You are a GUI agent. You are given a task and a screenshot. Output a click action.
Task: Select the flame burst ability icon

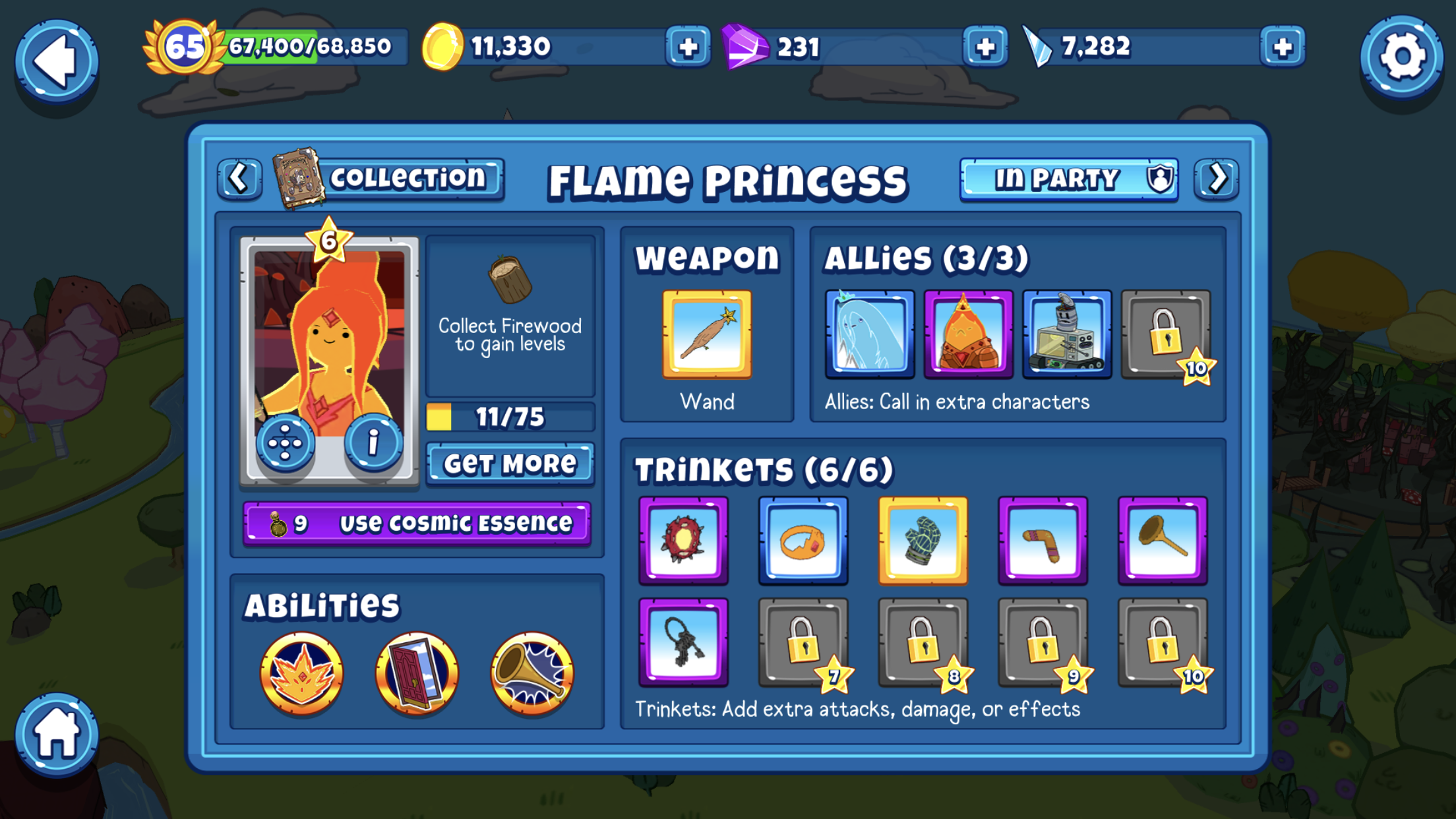[x=301, y=673]
